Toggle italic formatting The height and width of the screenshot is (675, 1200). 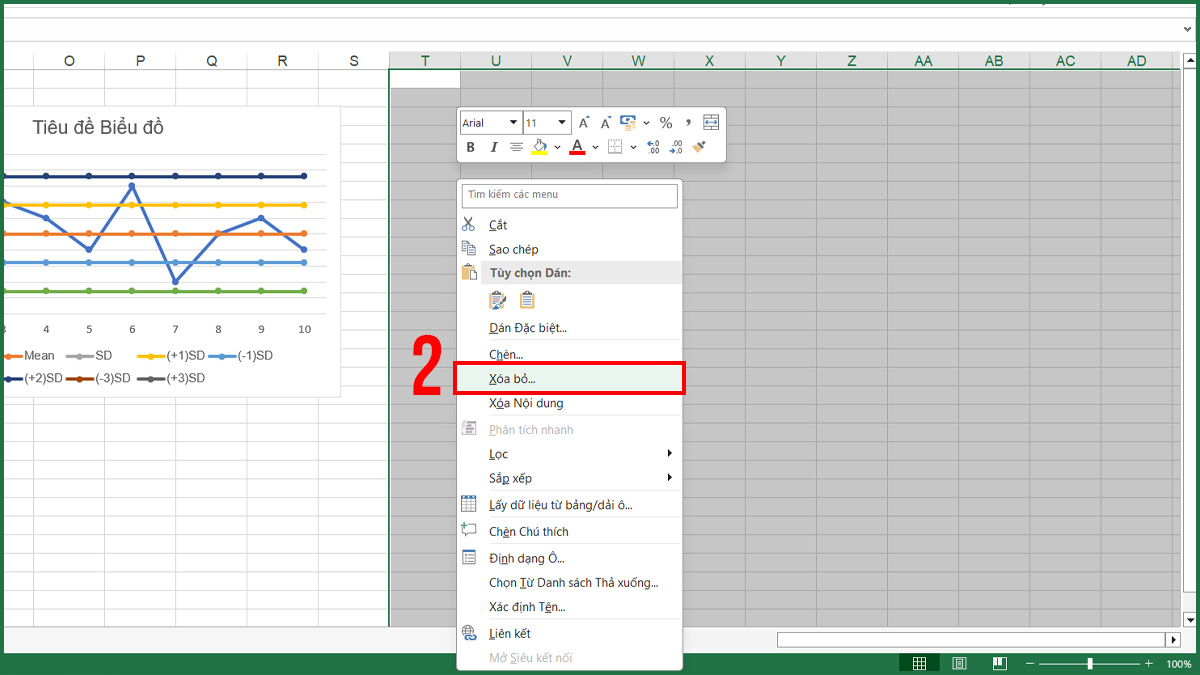click(493, 147)
